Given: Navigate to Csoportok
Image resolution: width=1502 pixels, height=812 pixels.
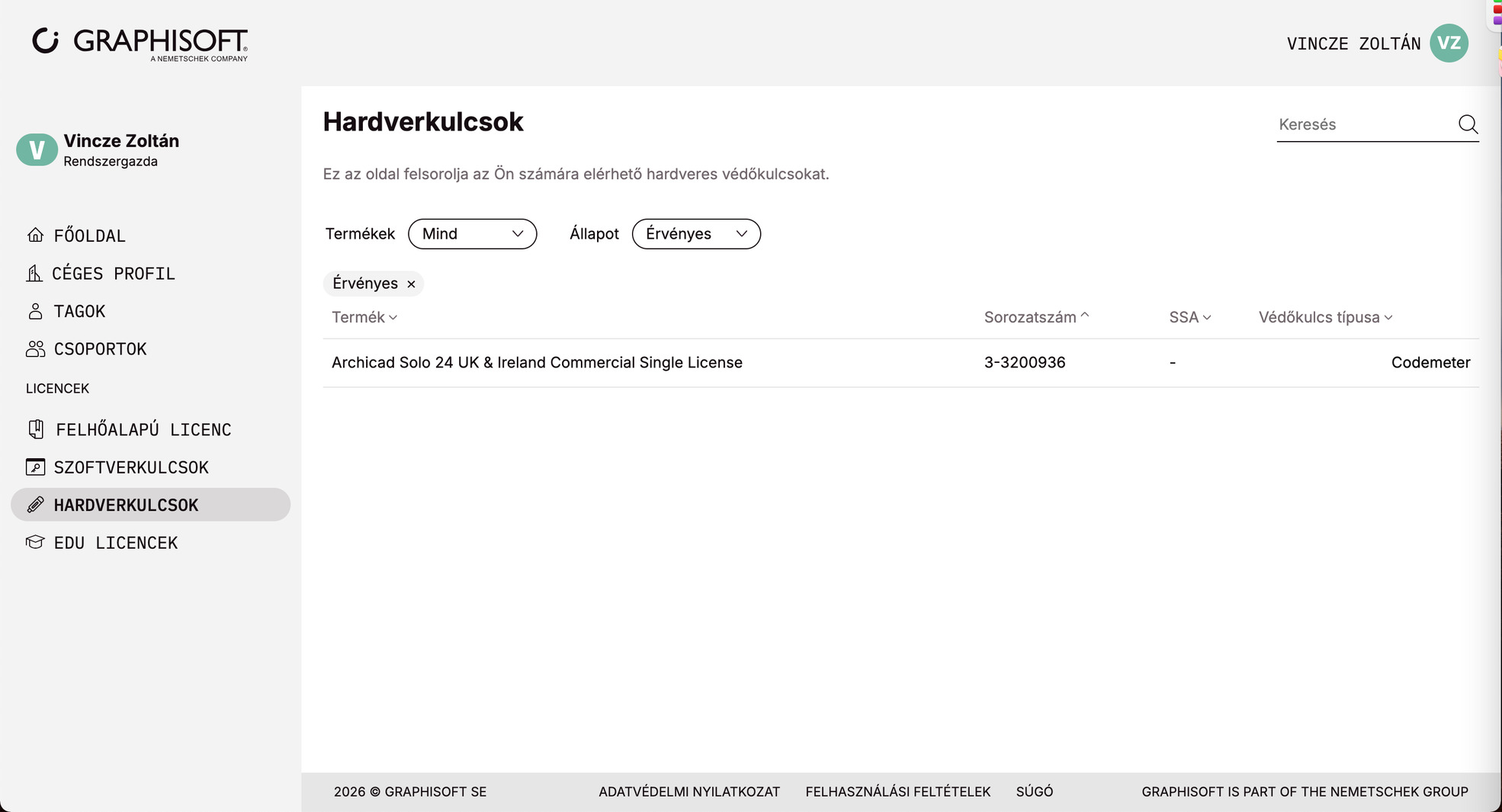Looking at the screenshot, I should pos(100,349).
